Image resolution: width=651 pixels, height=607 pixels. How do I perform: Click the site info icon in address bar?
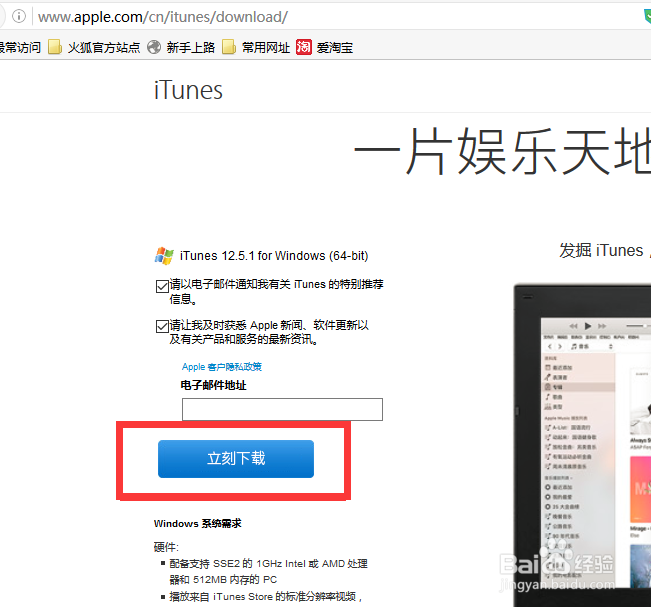[19, 16]
